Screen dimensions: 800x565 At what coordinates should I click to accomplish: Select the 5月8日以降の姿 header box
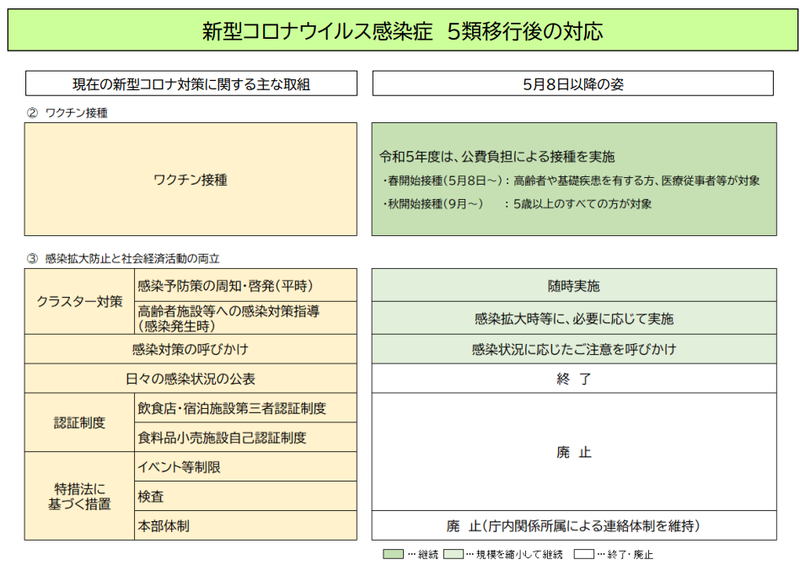click(x=574, y=84)
